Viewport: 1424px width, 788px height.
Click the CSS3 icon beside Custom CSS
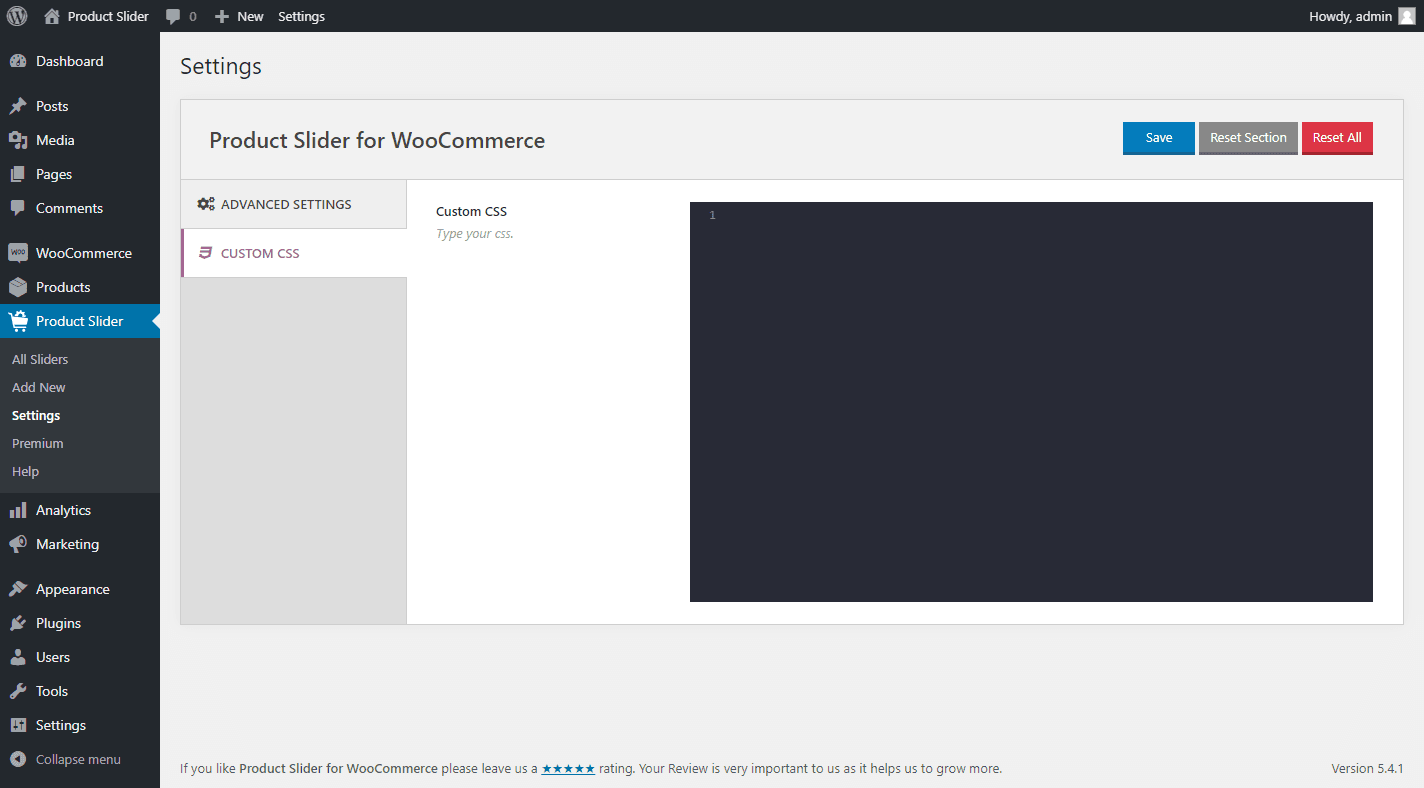click(x=206, y=253)
